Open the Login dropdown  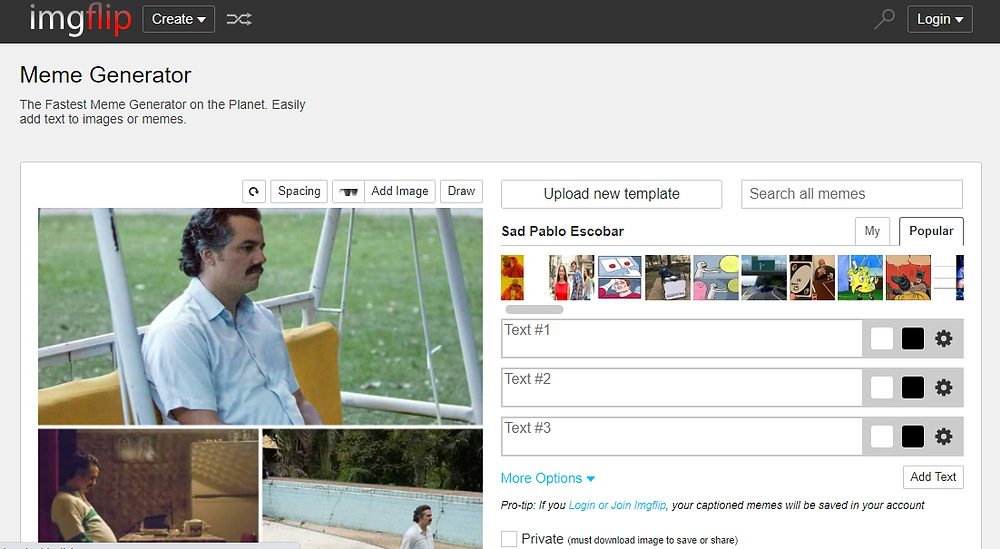coord(939,19)
